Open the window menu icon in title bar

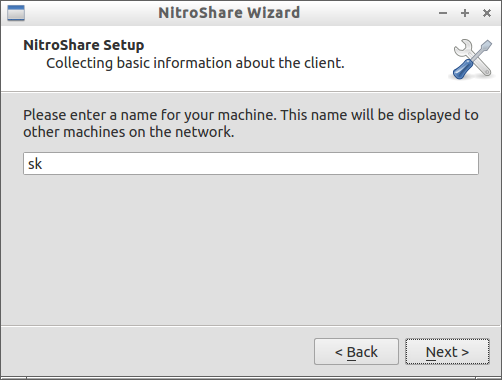pos(16,13)
